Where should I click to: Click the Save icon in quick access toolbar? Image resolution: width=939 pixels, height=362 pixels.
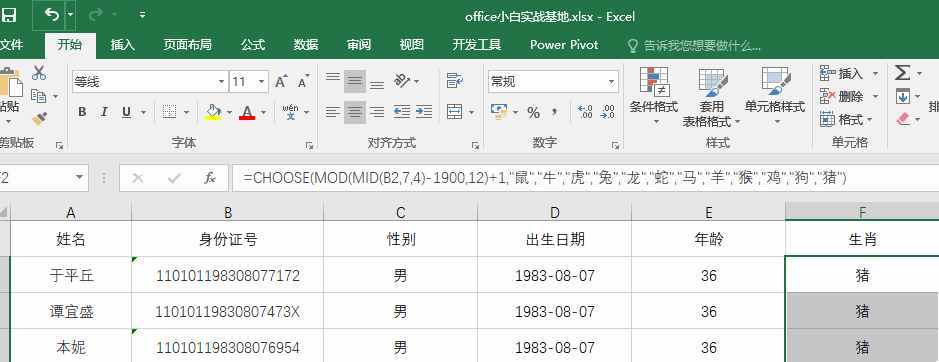[x=8, y=16]
